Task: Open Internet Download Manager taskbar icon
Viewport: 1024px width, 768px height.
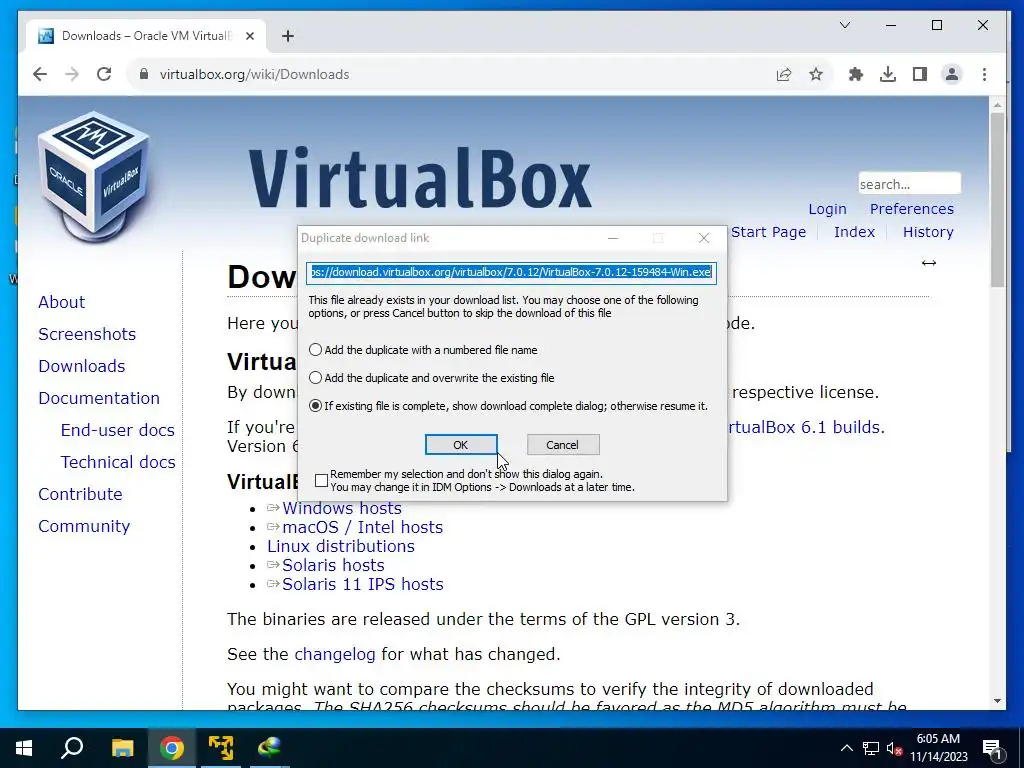Action: coord(269,748)
